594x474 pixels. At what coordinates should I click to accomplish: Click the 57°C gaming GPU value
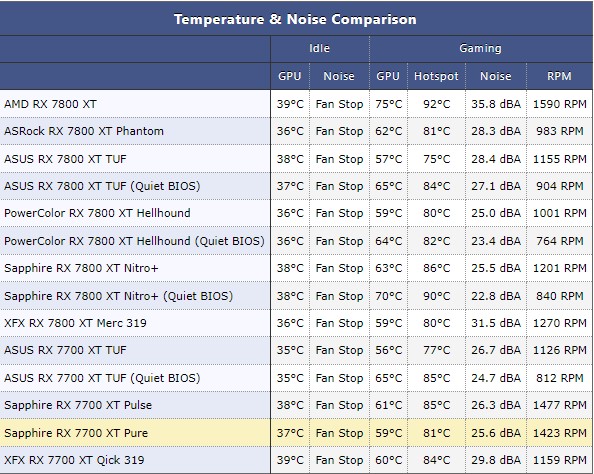(x=388, y=159)
